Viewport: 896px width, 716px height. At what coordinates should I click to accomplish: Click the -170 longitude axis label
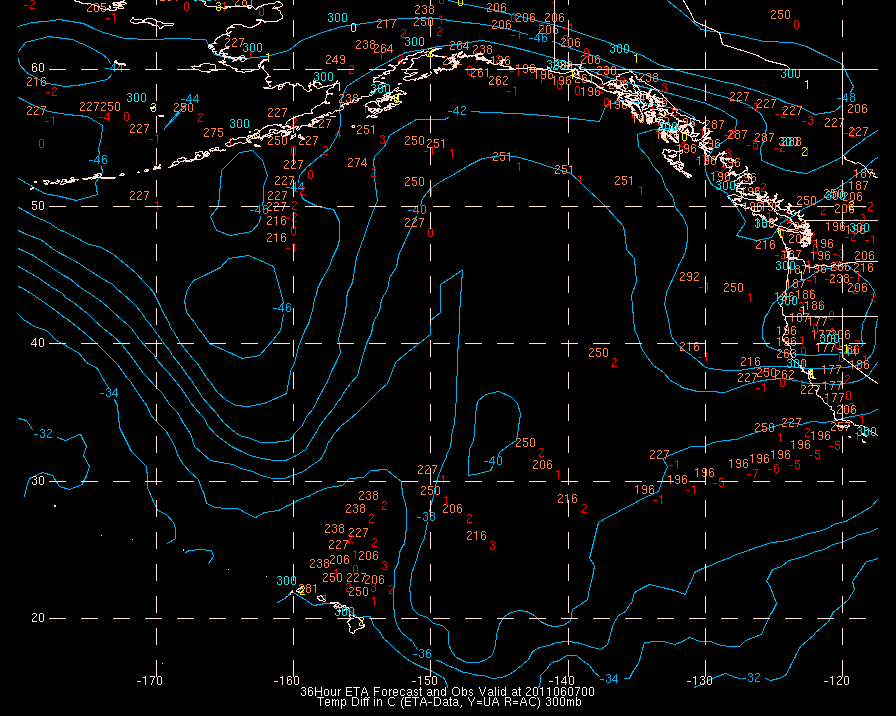coord(150,681)
